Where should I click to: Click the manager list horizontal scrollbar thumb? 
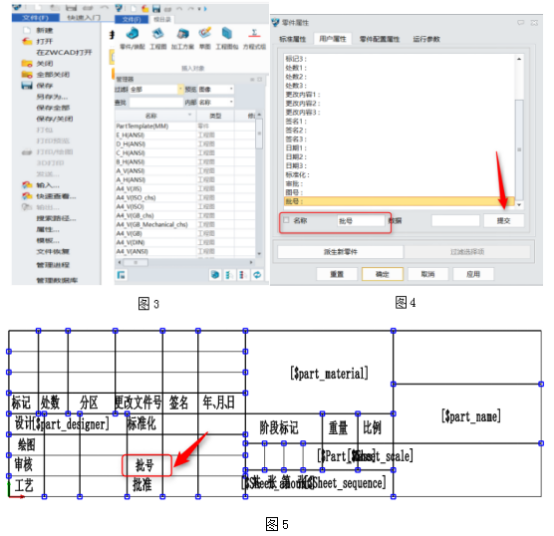click(135, 263)
